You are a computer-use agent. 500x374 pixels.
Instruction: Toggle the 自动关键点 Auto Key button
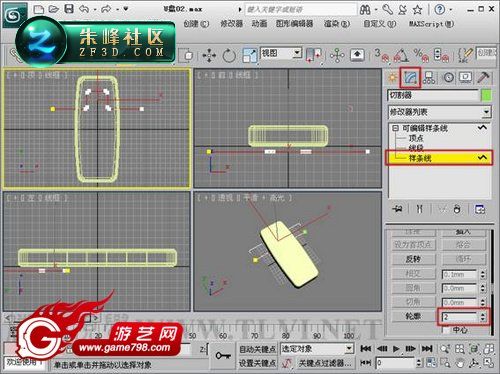point(257,349)
